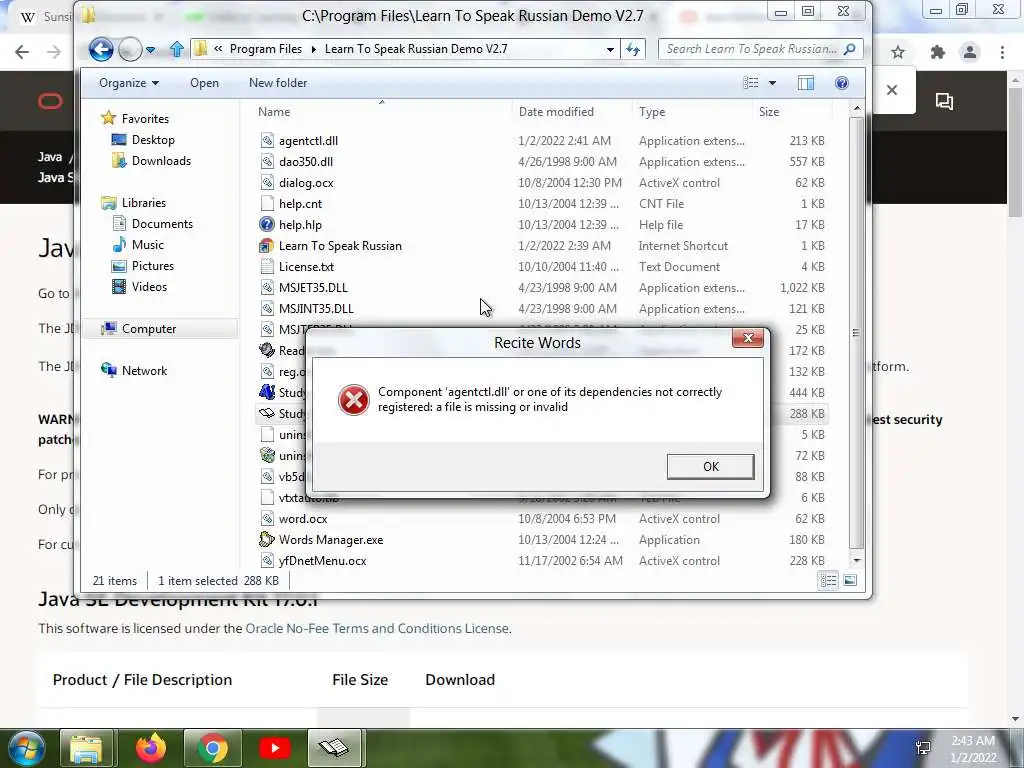The image size is (1024, 768).
Task: Click Program Files in the address breadcrumb
Action: pos(266,49)
